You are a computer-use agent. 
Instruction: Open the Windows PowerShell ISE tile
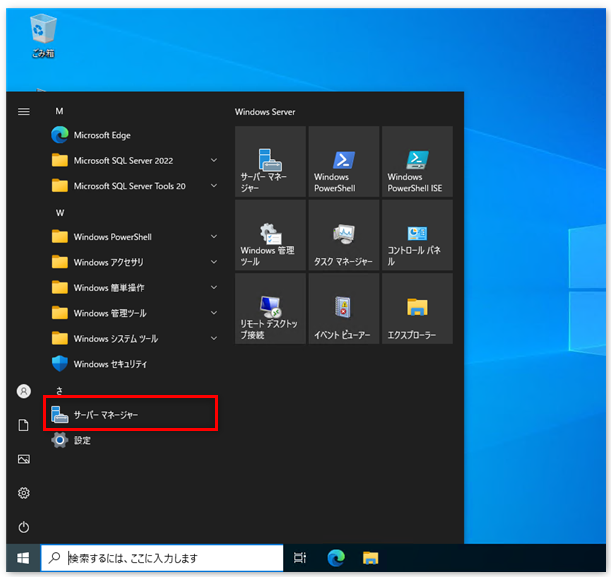[x=417, y=161]
